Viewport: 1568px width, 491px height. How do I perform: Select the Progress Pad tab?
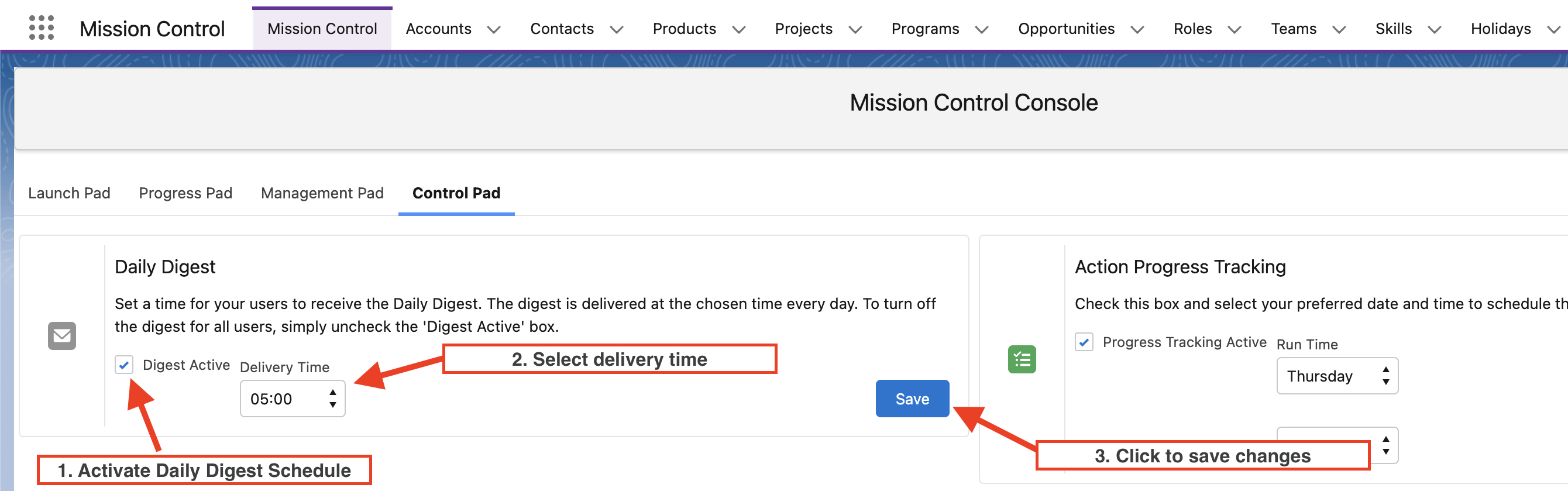point(185,193)
